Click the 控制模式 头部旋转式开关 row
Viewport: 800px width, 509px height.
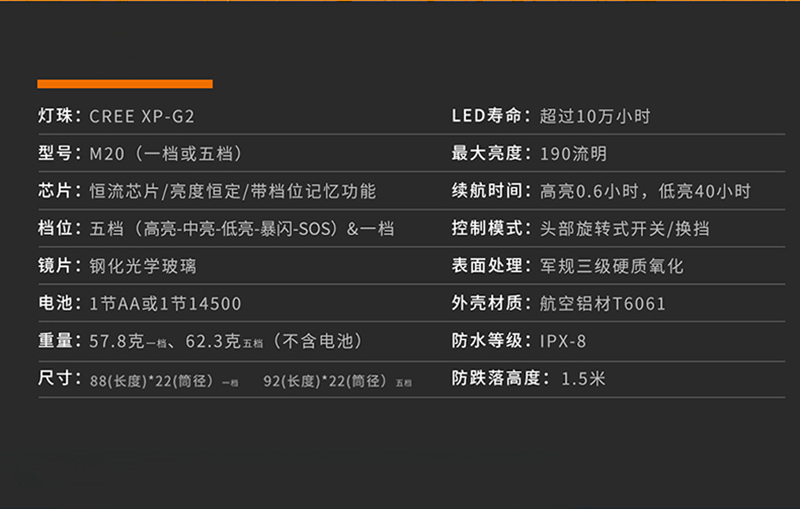[x=581, y=228]
